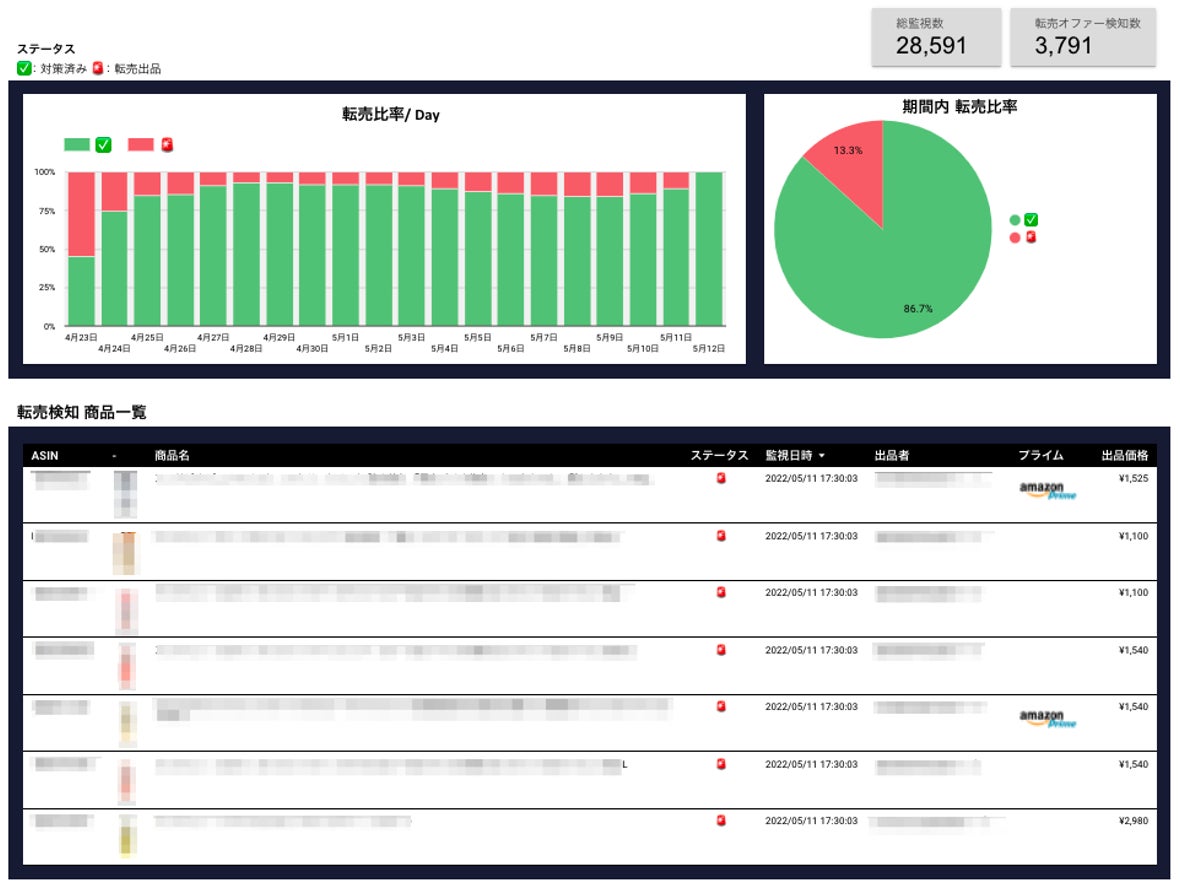The image size is (1180, 888).
Task: Click the 4月24日 bar in chart
Action: coord(114,248)
